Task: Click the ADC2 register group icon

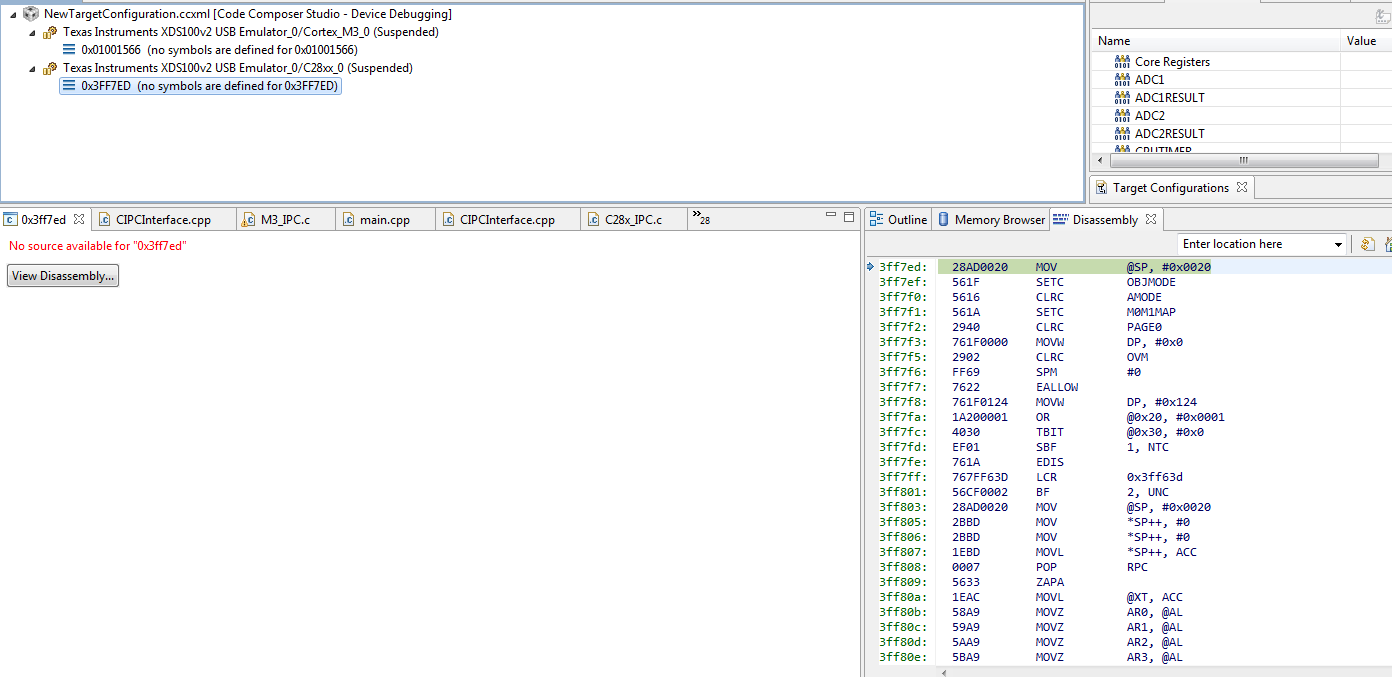Action: pyautogui.click(x=1122, y=116)
